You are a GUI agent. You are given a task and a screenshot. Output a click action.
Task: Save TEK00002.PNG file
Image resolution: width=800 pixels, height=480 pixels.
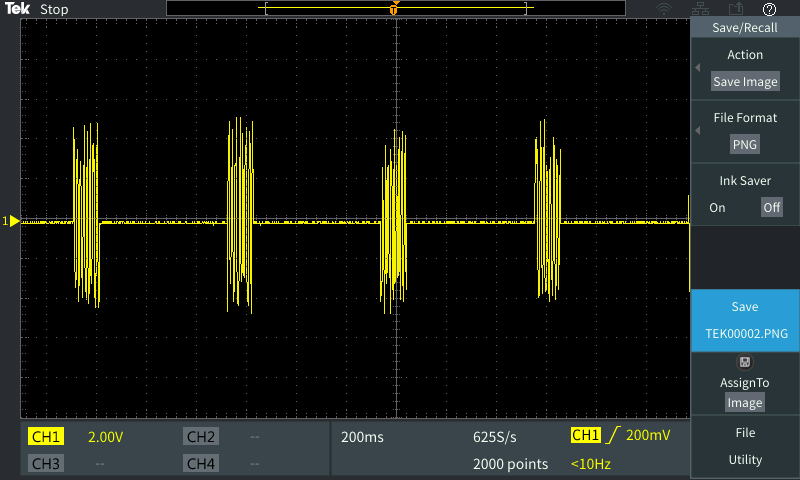pos(745,320)
